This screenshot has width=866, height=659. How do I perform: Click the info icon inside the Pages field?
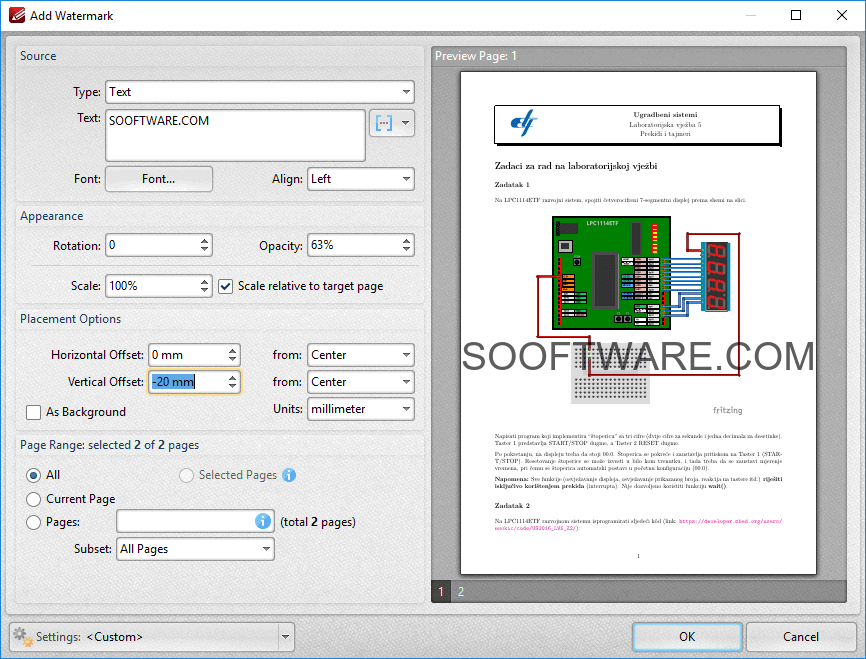point(262,521)
